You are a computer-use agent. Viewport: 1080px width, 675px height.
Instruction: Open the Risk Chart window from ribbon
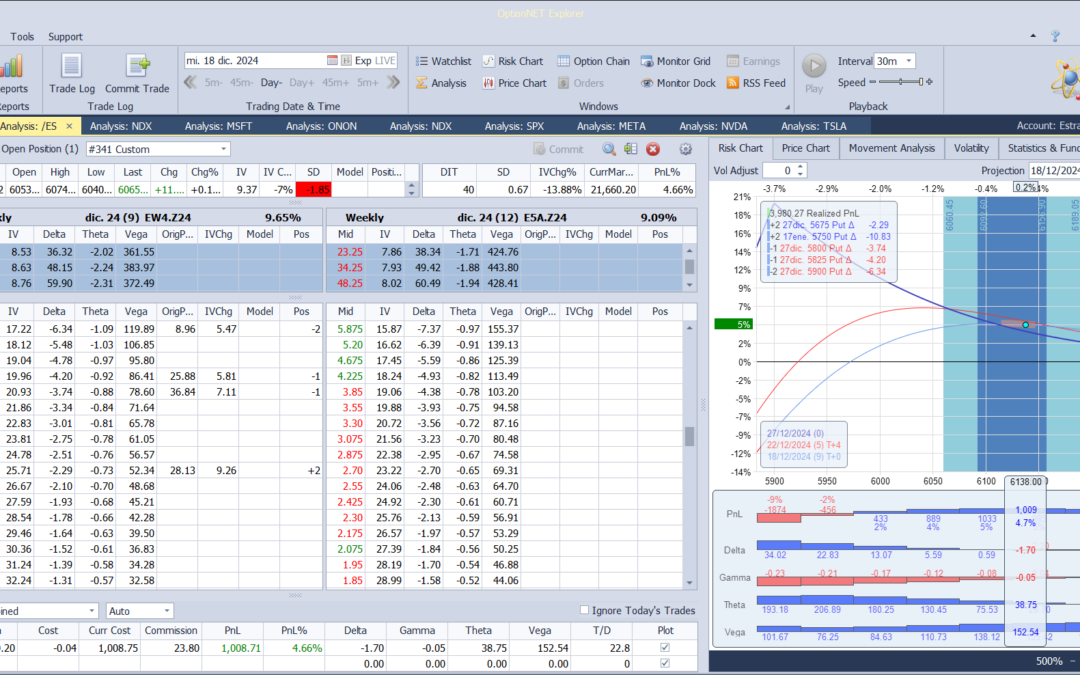(x=512, y=61)
